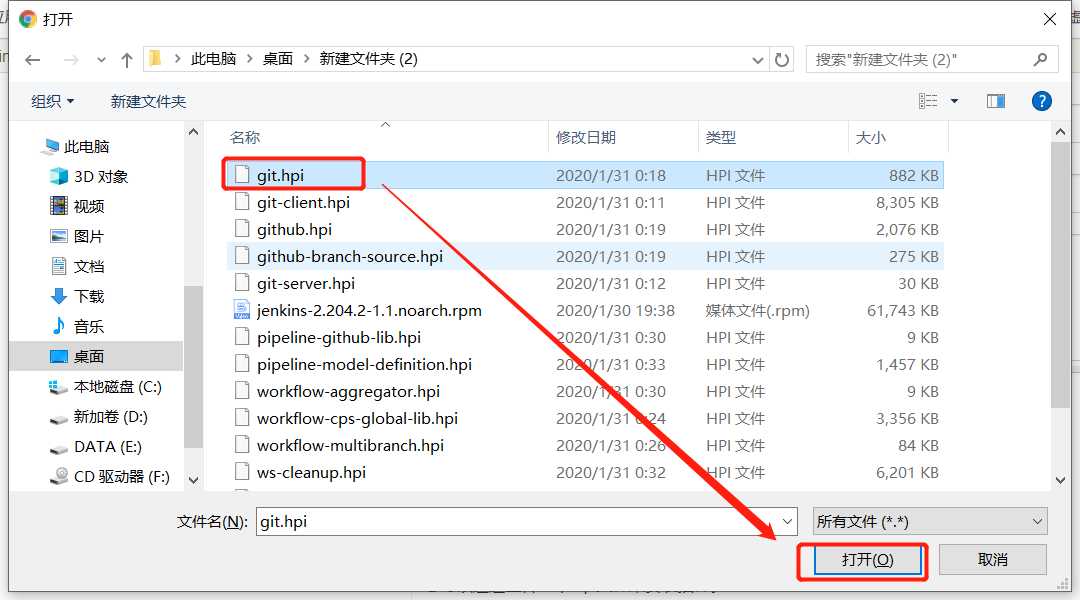Select the pipeline-github-lib.hpi file
Image resolution: width=1080 pixels, height=600 pixels.
[x=338, y=338]
